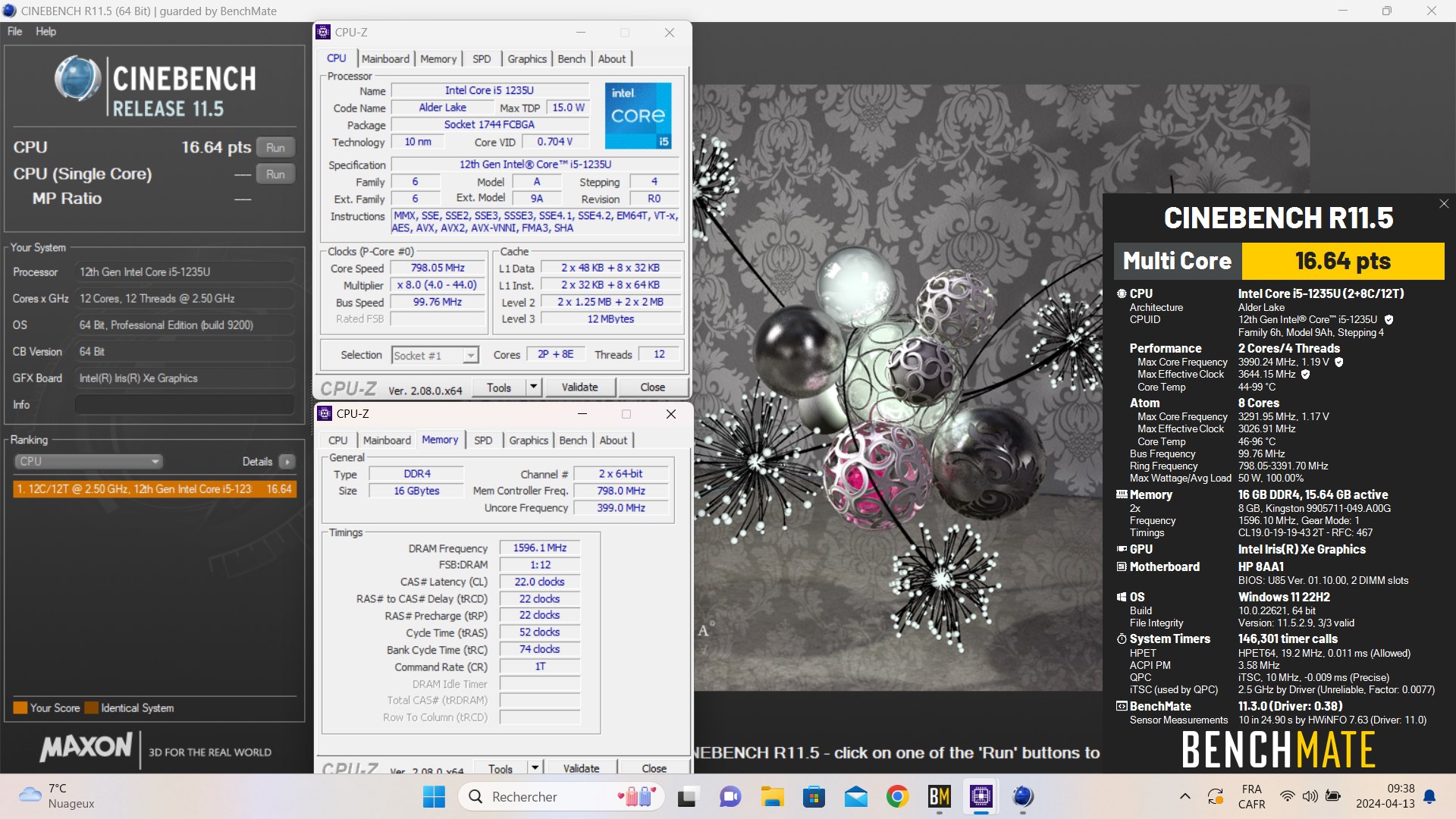Close the BenchMate result overlay

(x=1444, y=203)
